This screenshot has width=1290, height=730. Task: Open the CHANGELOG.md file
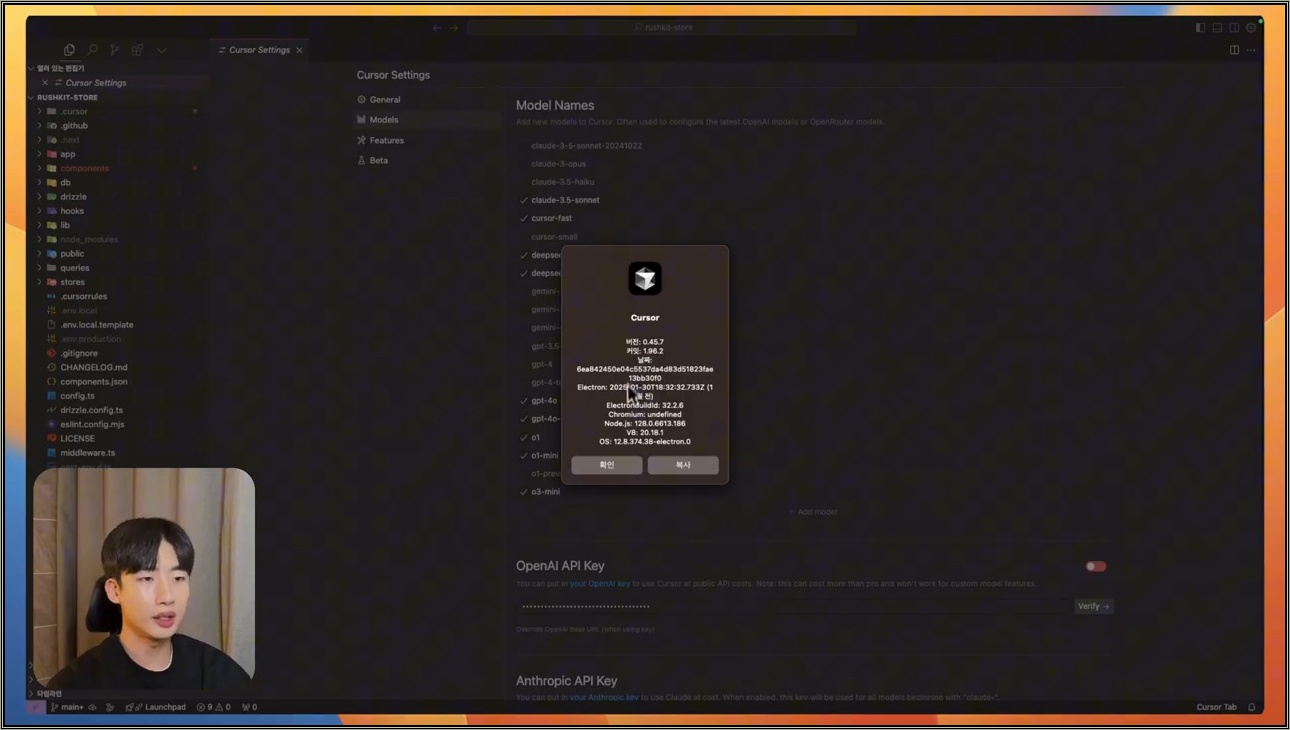[93, 368]
